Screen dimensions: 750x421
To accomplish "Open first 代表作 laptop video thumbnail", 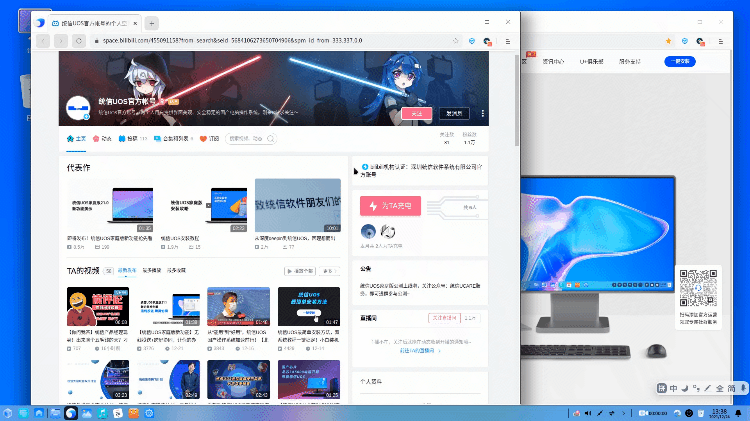I will (110, 206).
